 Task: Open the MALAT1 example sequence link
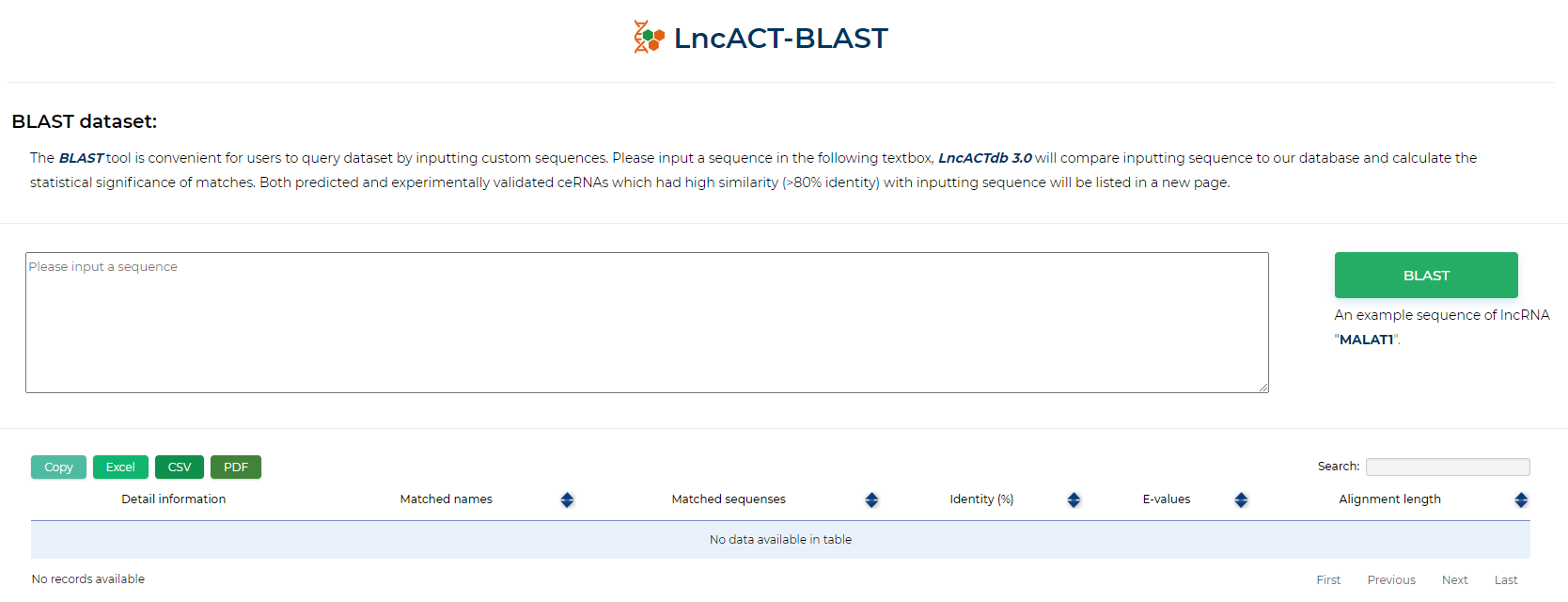click(1366, 340)
